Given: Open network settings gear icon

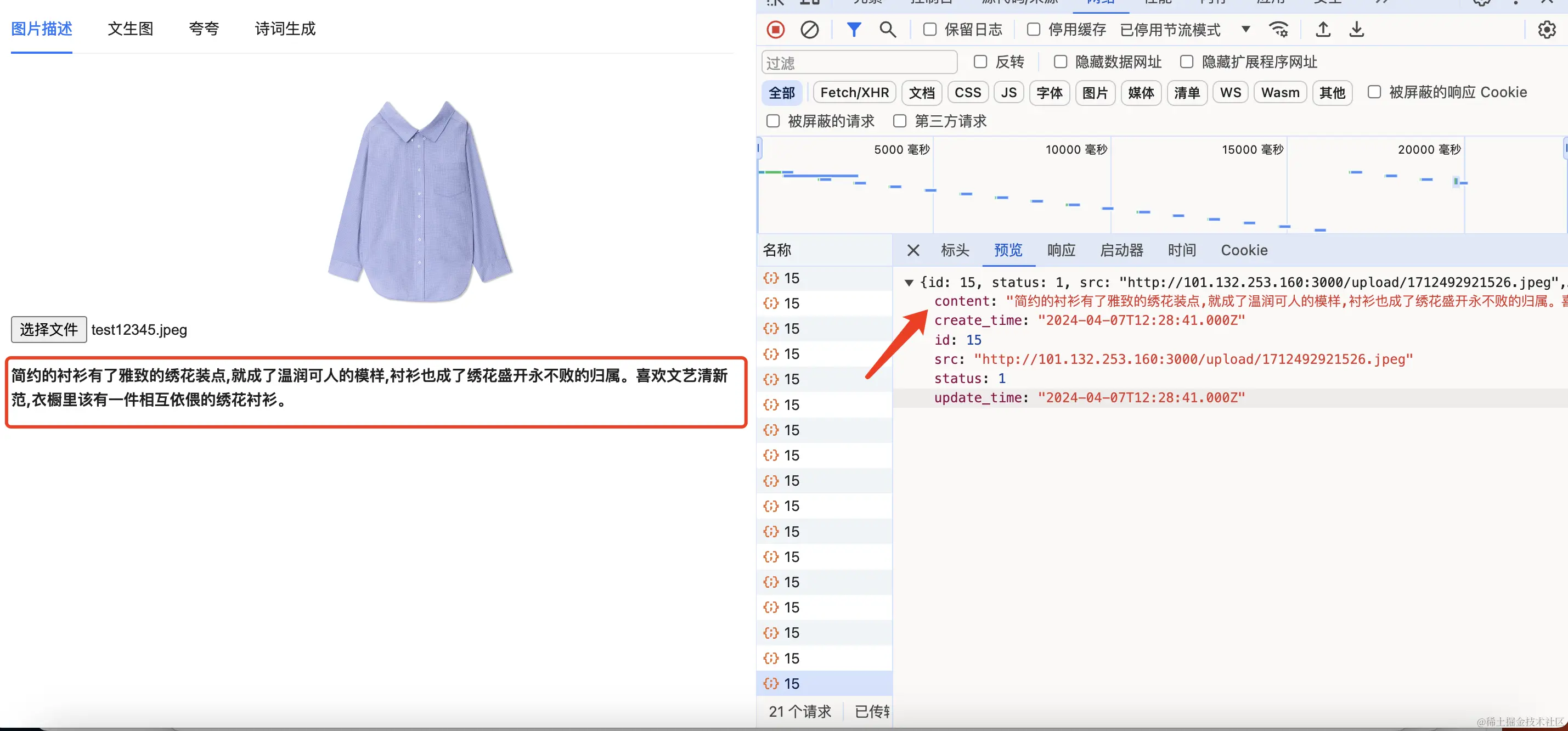Looking at the screenshot, I should click(1546, 29).
